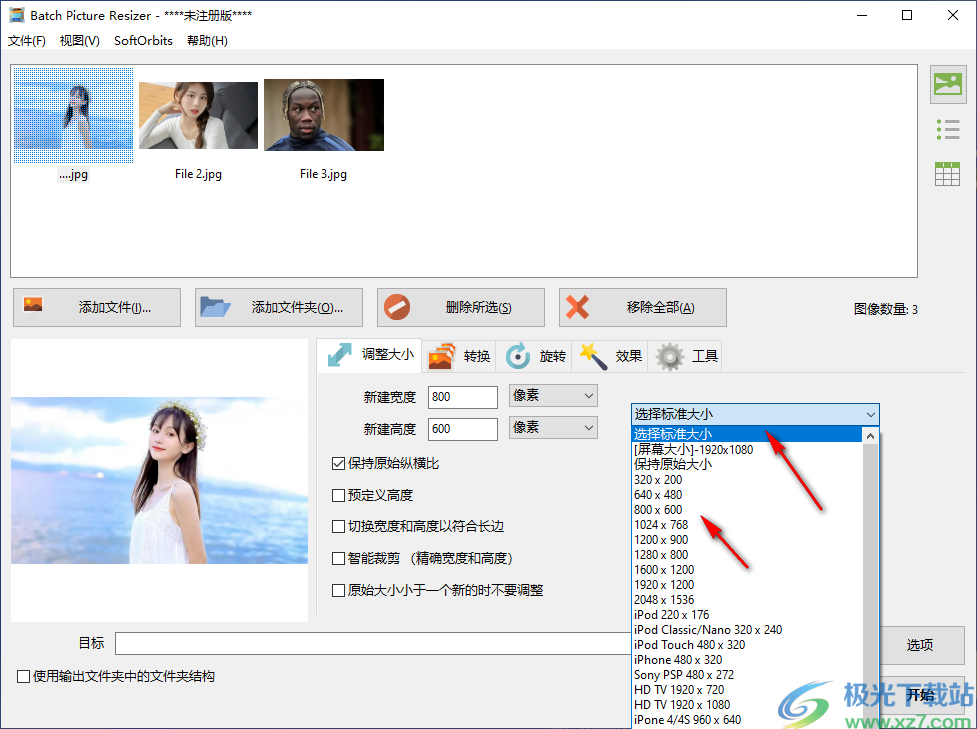The height and width of the screenshot is (729, 977).
Task: Click the red X 移除全部 icon
Action: coord(579,307)
